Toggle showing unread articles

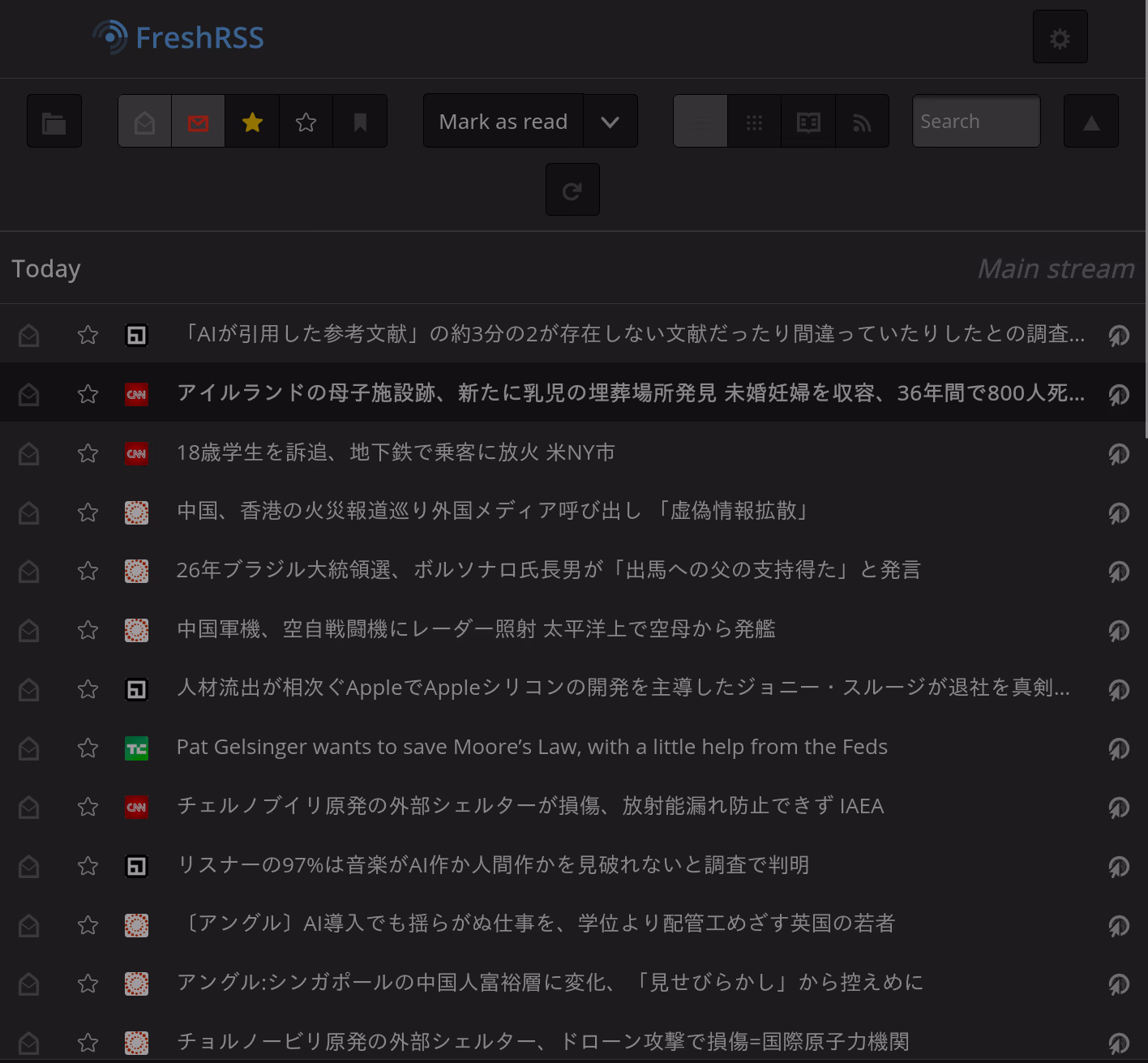(198, 122)
